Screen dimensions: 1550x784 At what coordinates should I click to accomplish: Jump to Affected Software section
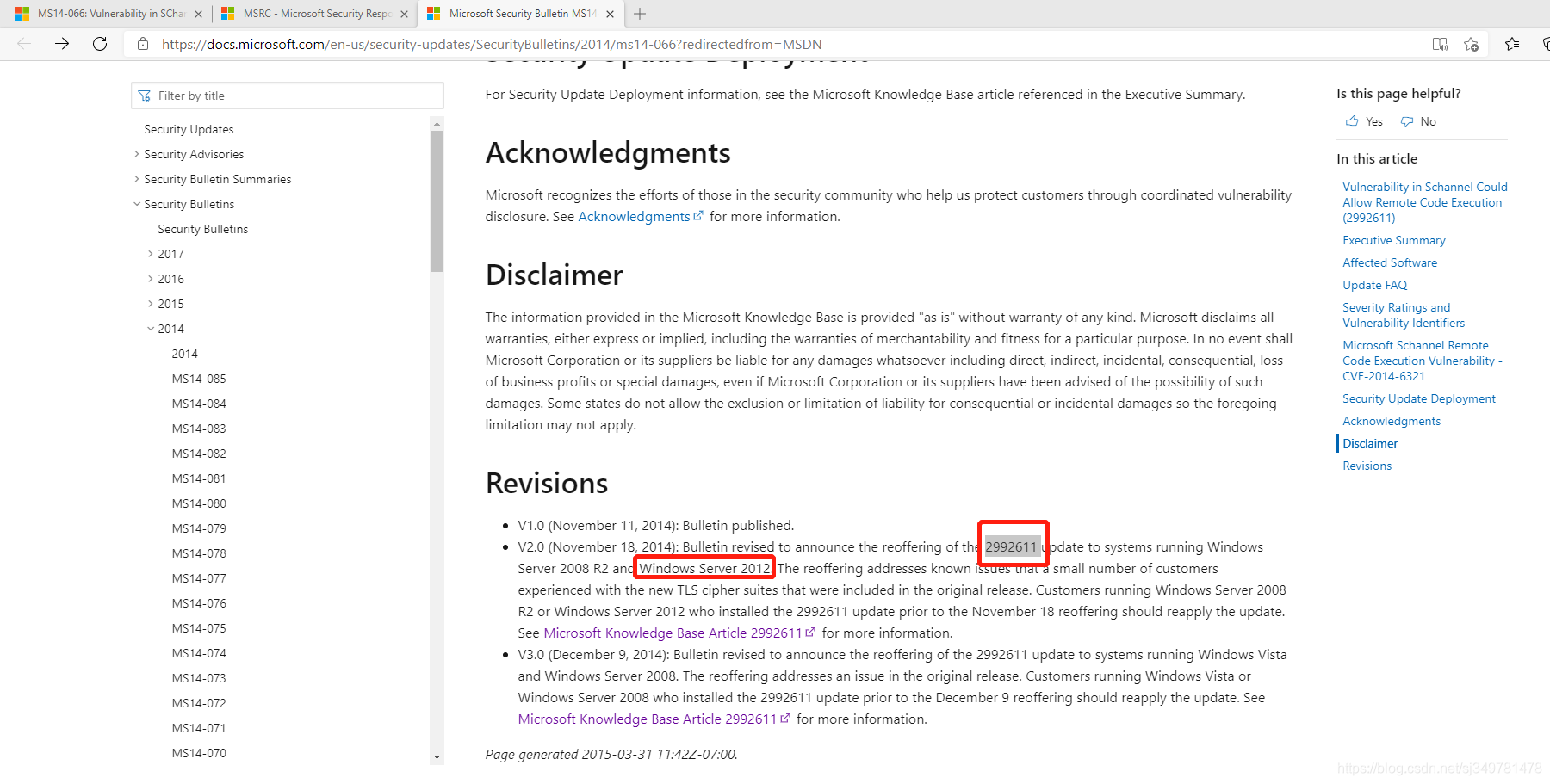click(1390, 262)
